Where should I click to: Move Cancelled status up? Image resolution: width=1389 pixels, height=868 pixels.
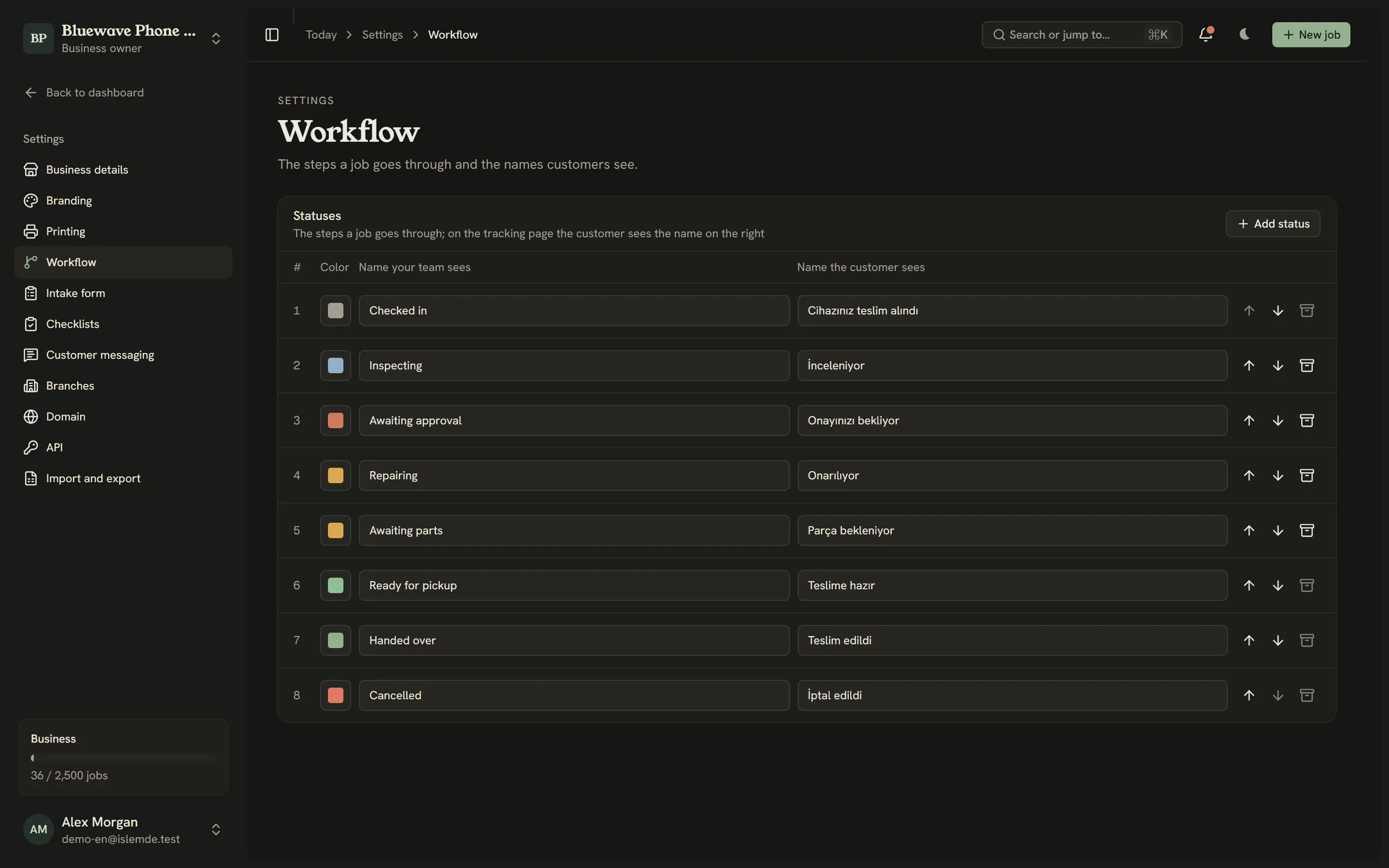(x=1249, y=696)
